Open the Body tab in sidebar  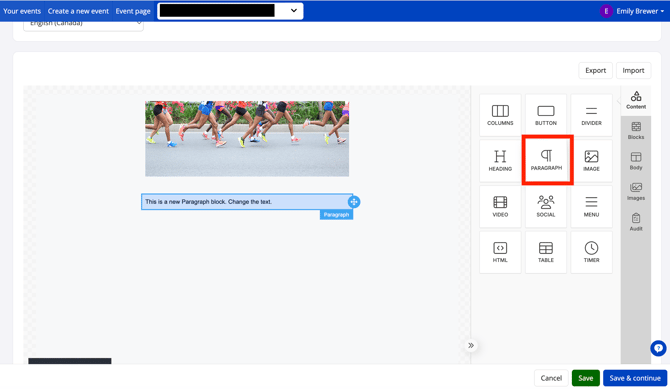pos(636,161)
